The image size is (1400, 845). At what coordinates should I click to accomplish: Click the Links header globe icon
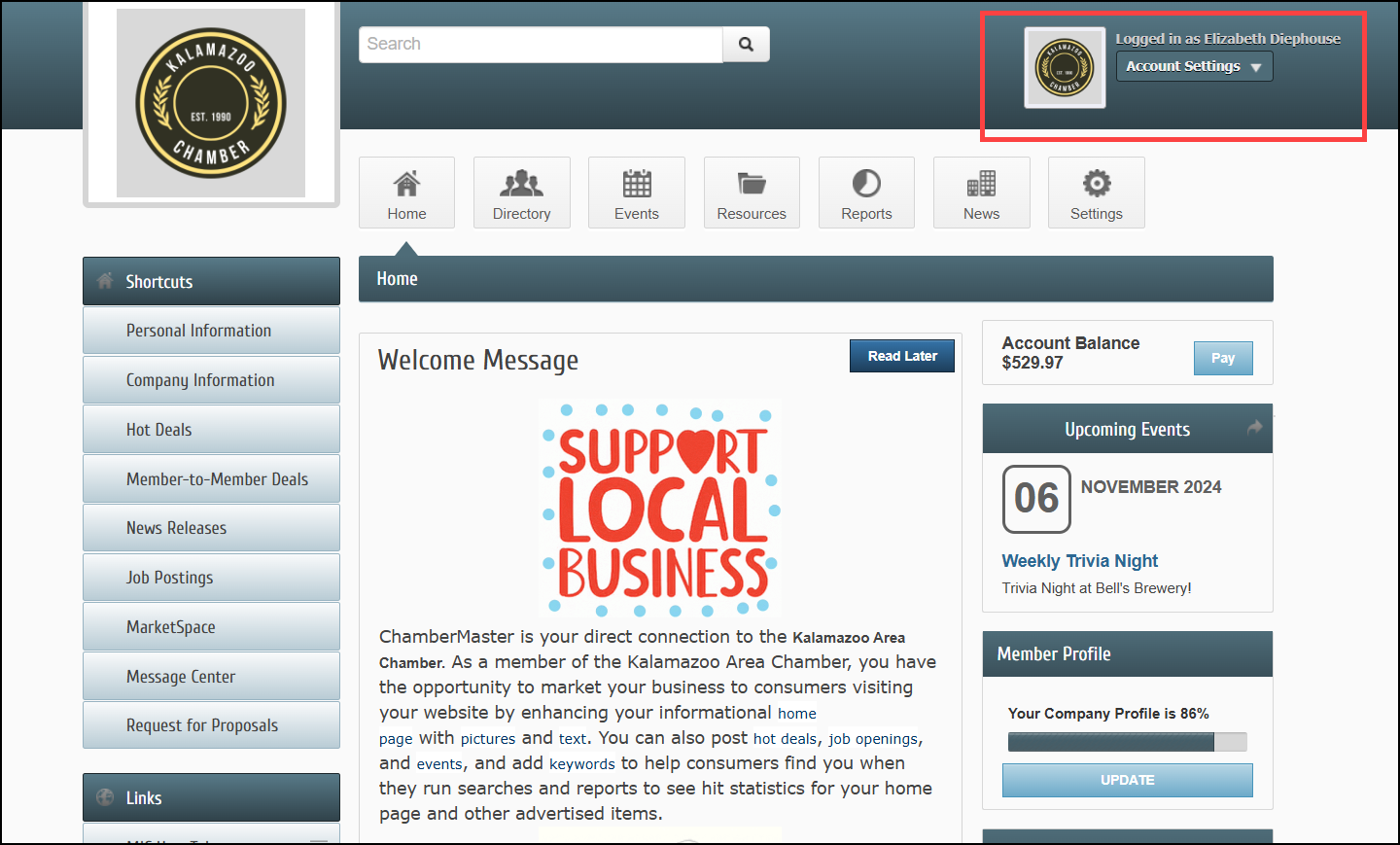[105, 797]
